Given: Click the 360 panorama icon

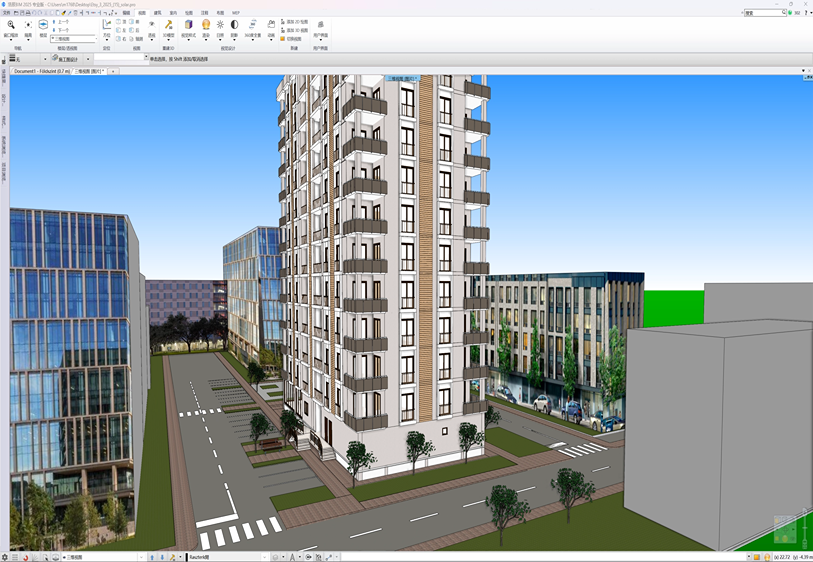Looking at the screenshot, I should [252, 25].
